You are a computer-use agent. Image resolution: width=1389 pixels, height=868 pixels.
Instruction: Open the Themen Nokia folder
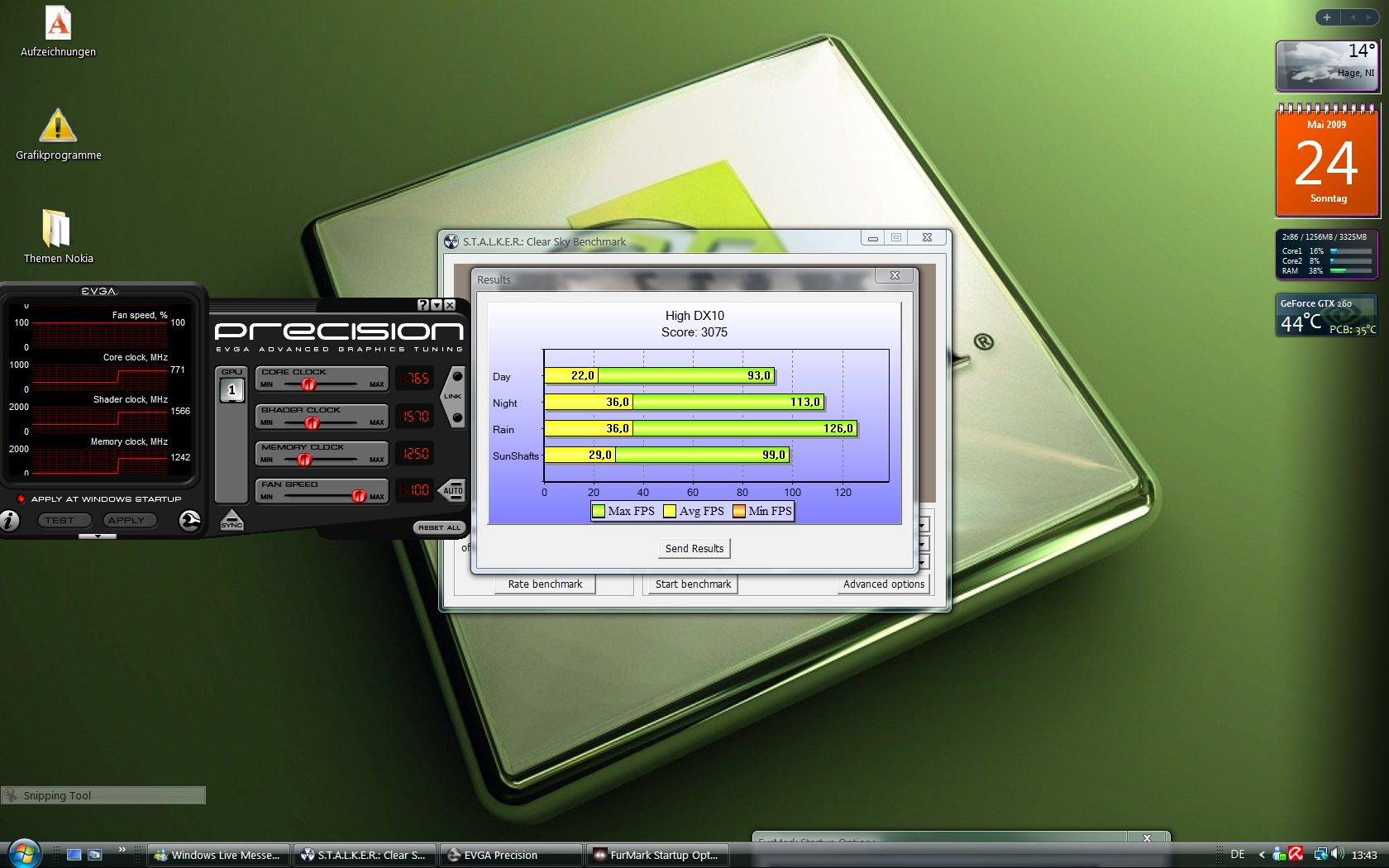pos(58,236)
